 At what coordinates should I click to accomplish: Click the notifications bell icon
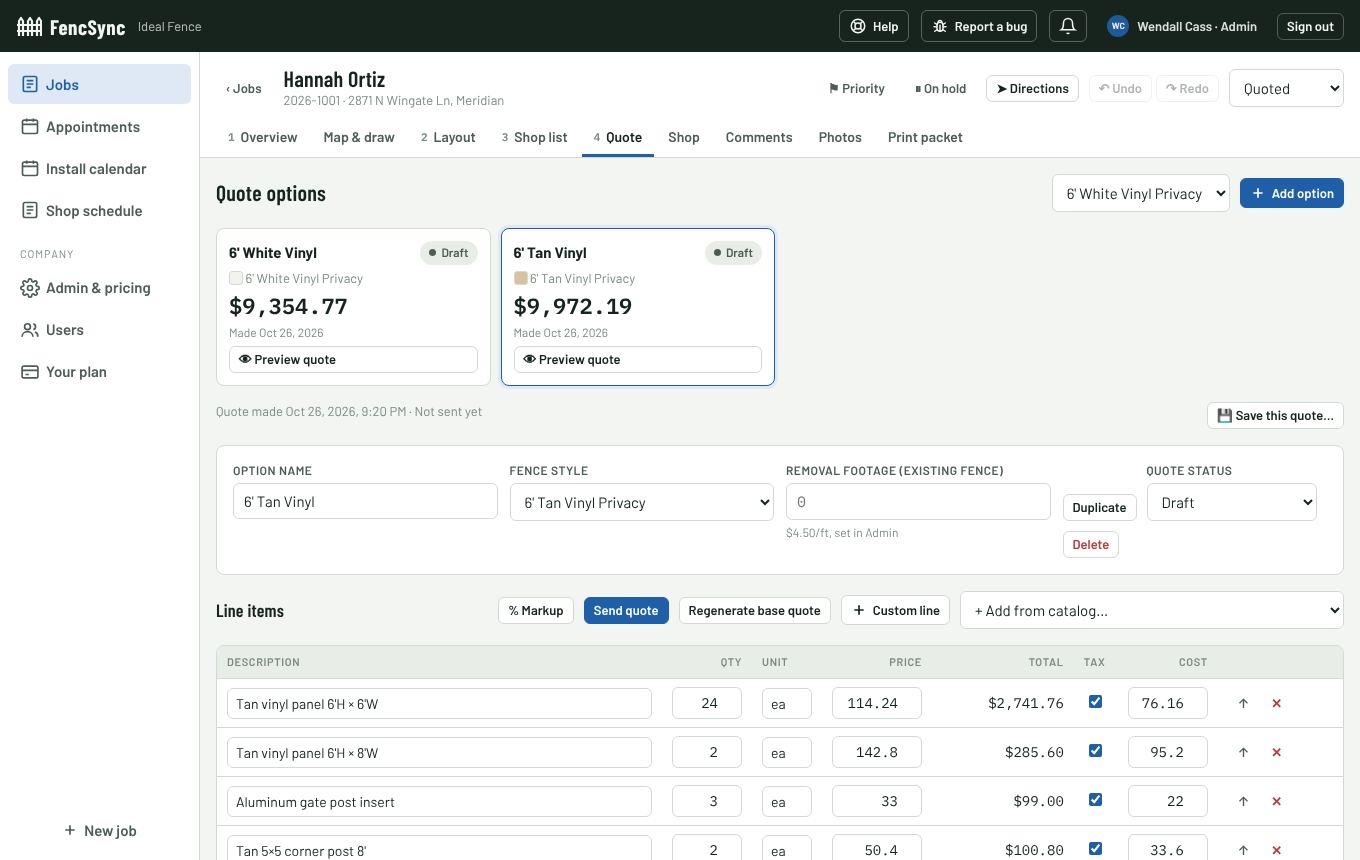tap(1068, 26)
